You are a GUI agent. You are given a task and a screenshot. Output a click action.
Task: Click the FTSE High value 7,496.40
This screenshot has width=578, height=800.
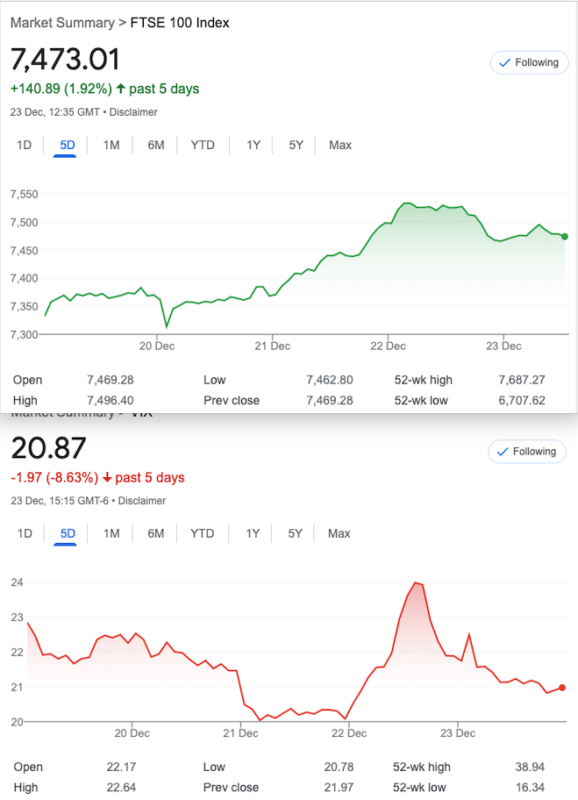pos(110,401)
